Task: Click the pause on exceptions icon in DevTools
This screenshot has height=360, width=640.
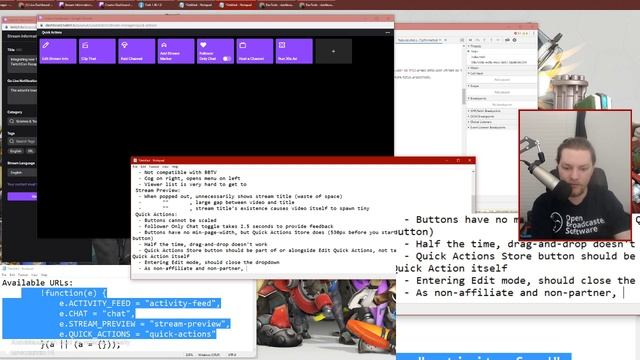Action: click(x=514, y=40)
